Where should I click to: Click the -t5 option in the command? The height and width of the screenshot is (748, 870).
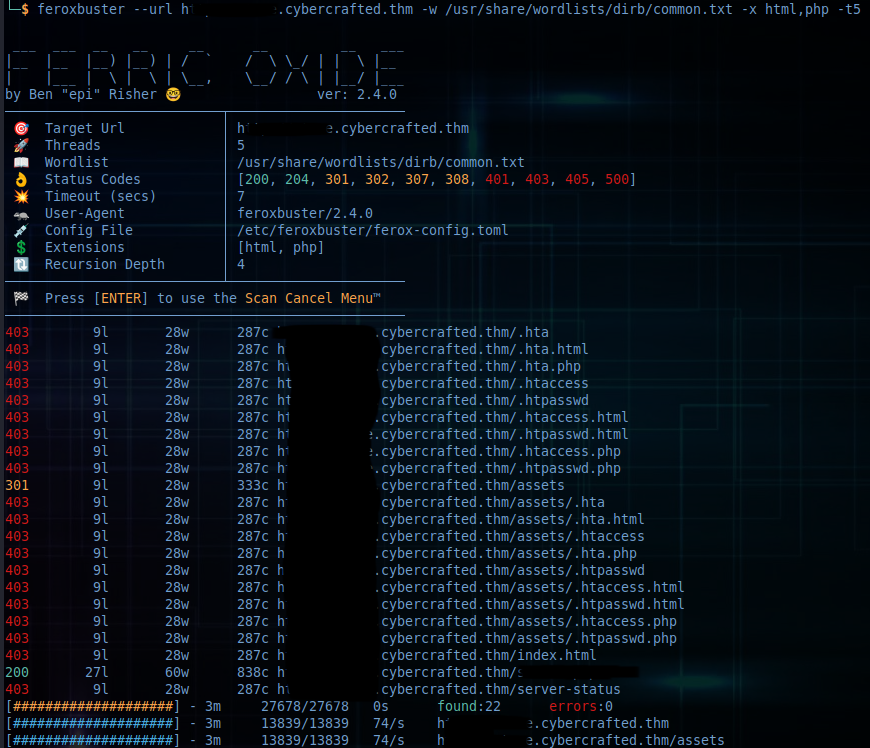[849, 9]
